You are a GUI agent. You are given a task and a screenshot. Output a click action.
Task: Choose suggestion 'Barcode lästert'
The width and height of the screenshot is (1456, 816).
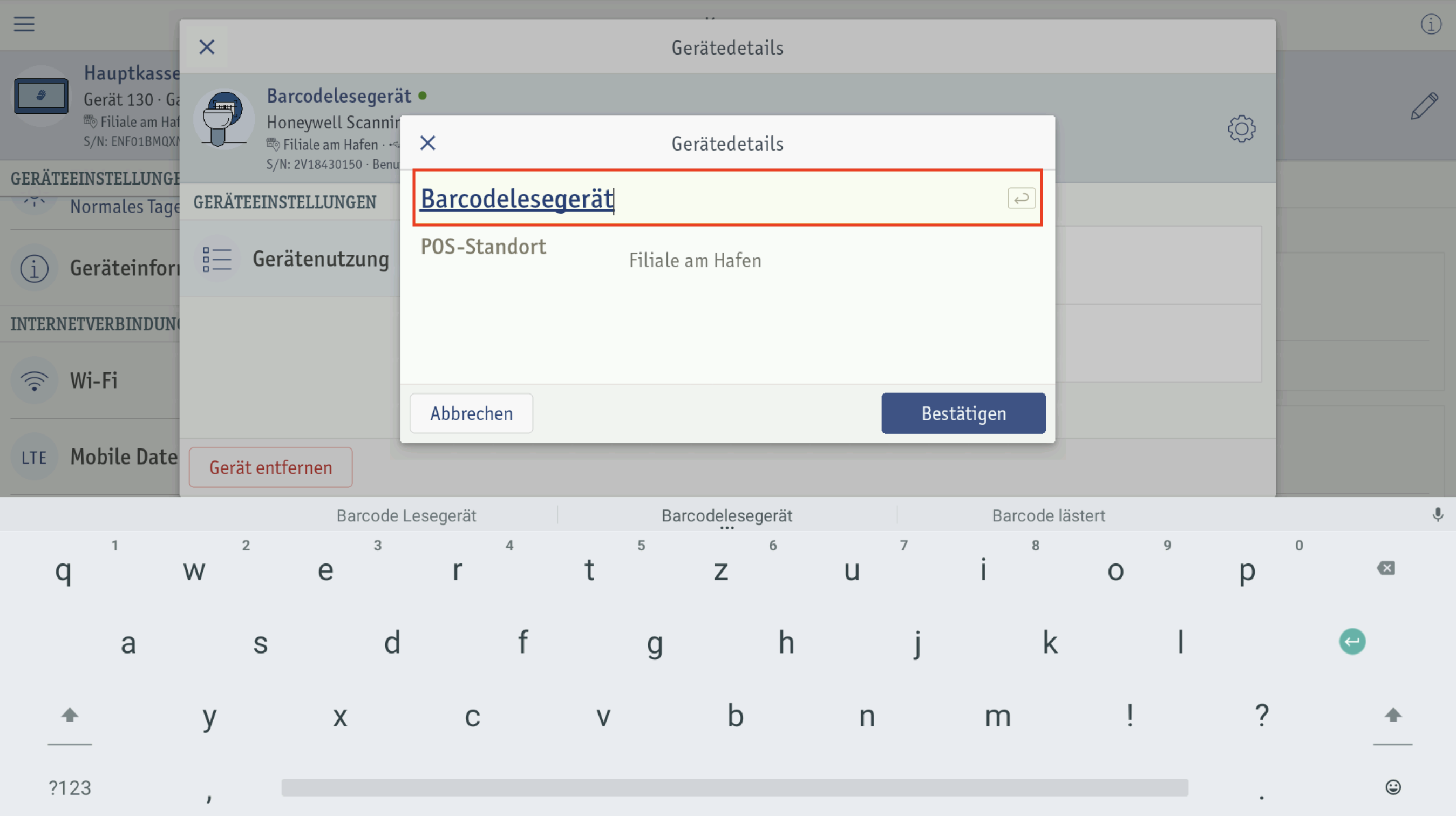1049,515
